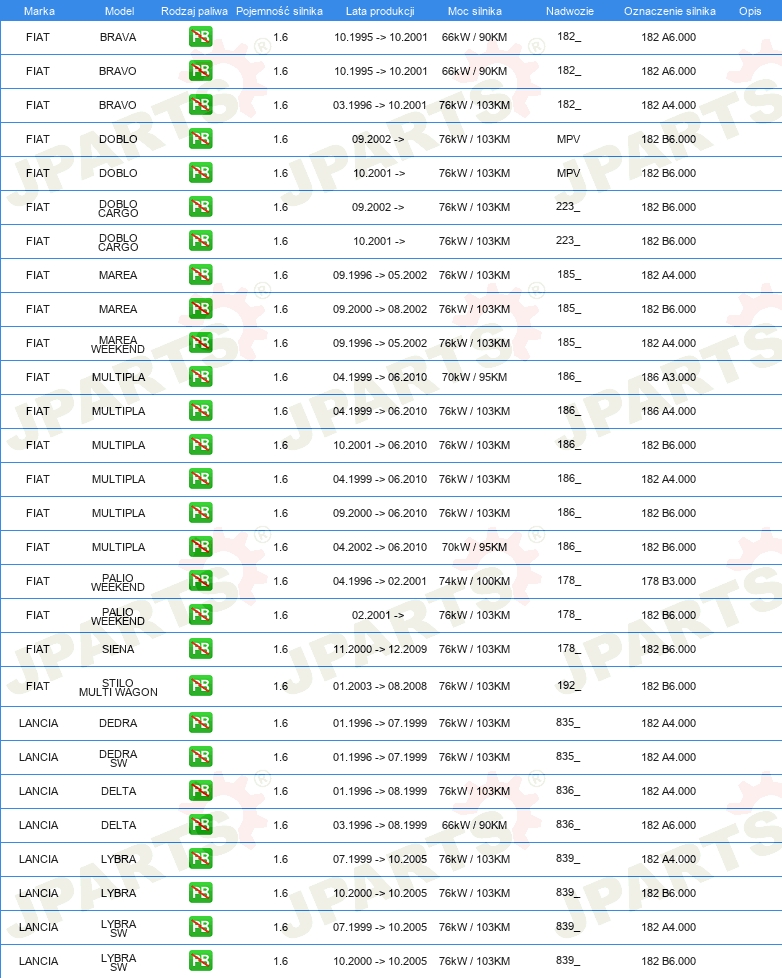The height and width of the screenshot is (978, 782).
Task: Click engine code 178 B3.000
Action: point(669,581)
